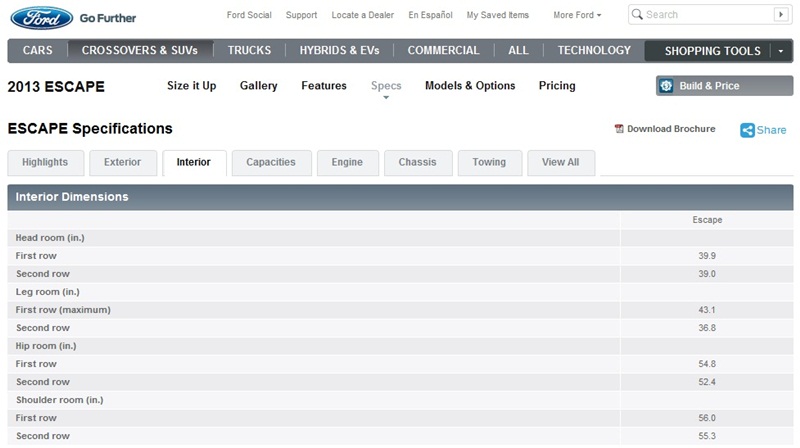The height and width of the screenshot is (448, 800).
Task: Click the 56.0 shoulder room value
Action: coord(707,418)
